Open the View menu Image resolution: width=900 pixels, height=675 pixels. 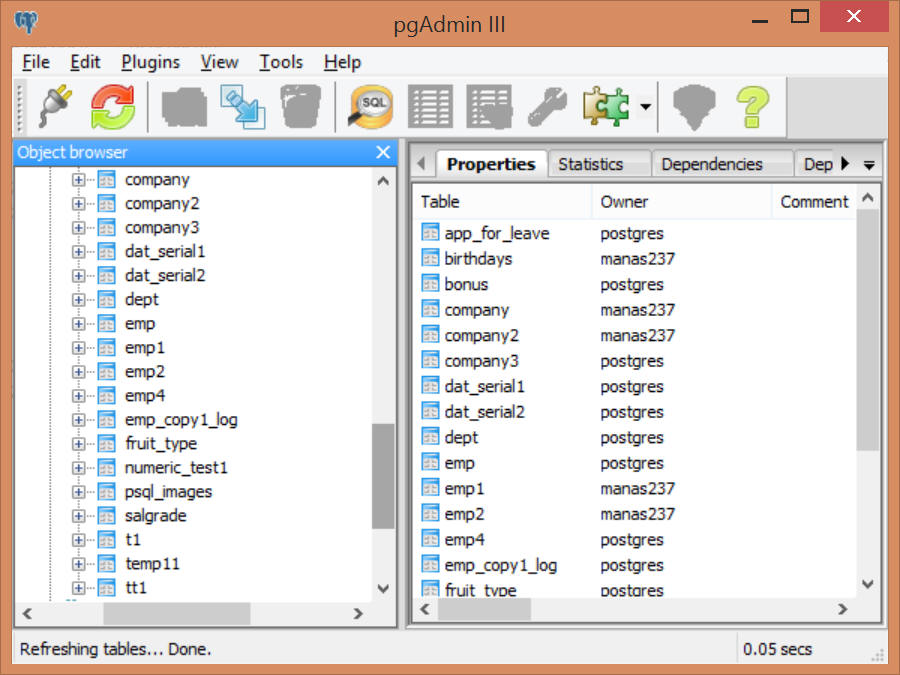[x=219, y=62]
